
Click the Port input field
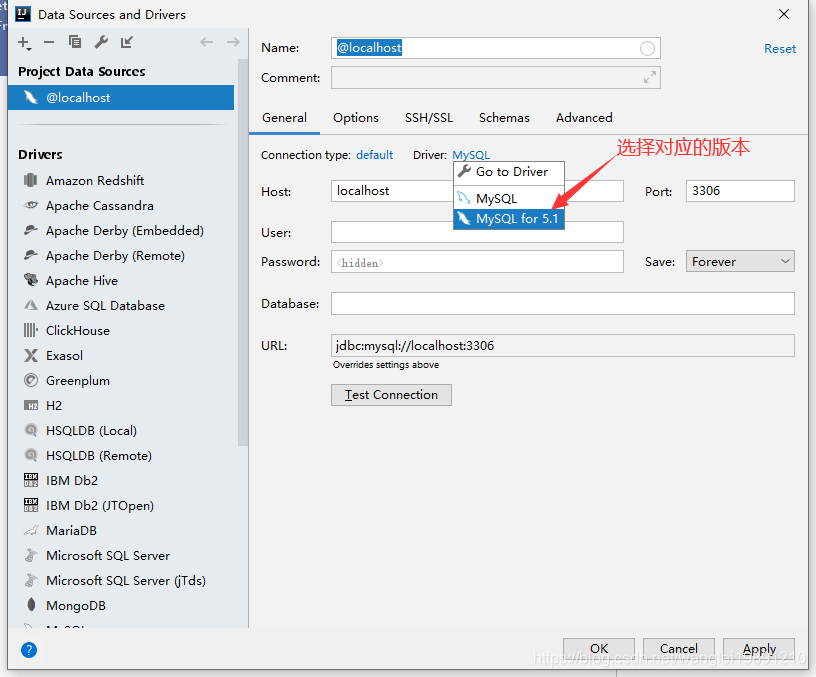click(740, 191)
